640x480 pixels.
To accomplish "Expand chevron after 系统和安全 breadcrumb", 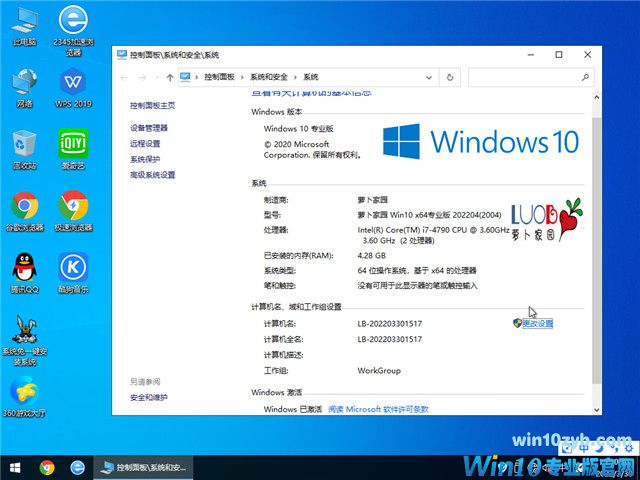I will tap(296, 77).
